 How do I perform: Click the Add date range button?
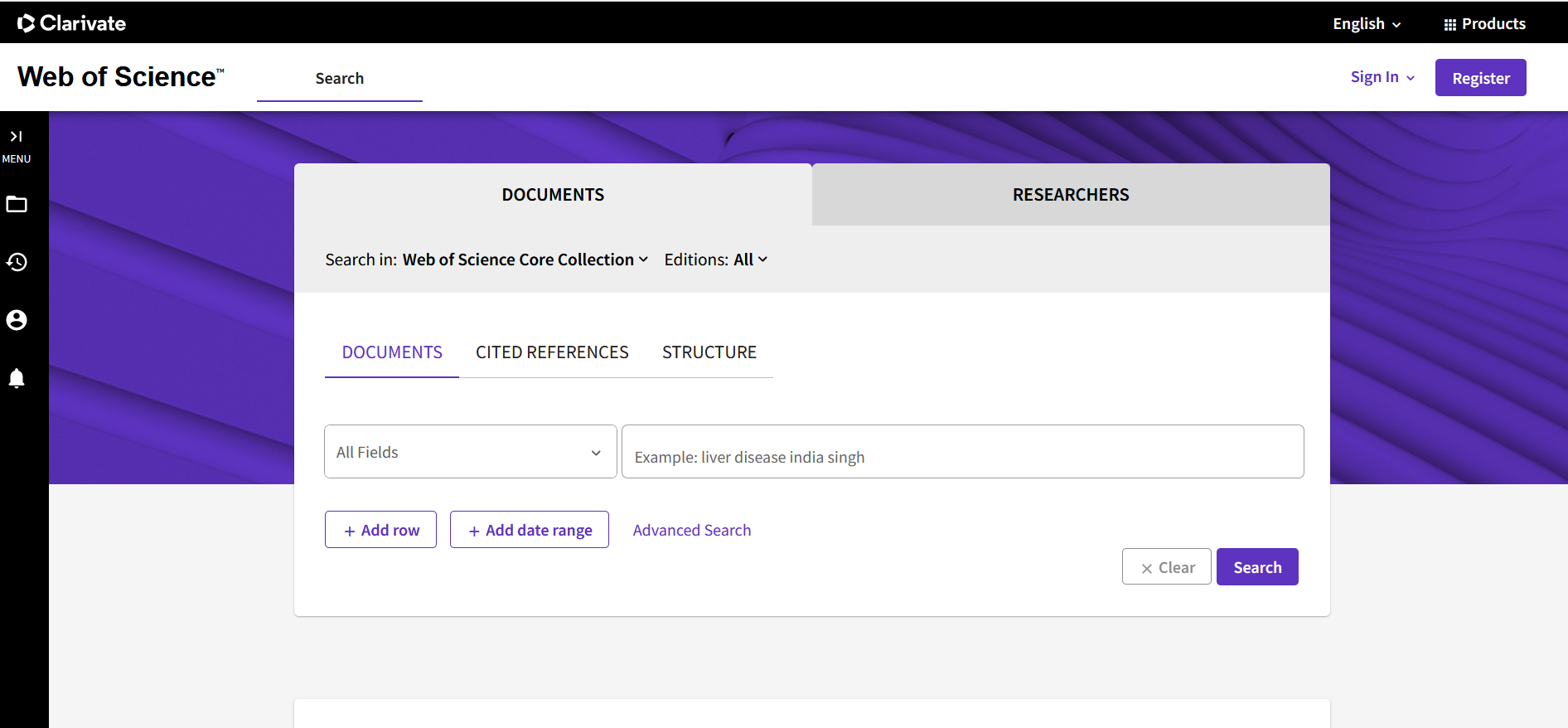click(530, 530)
